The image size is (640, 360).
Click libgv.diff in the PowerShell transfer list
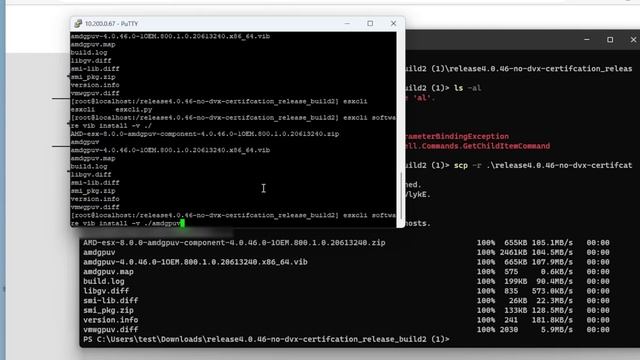tap(106, 291)
